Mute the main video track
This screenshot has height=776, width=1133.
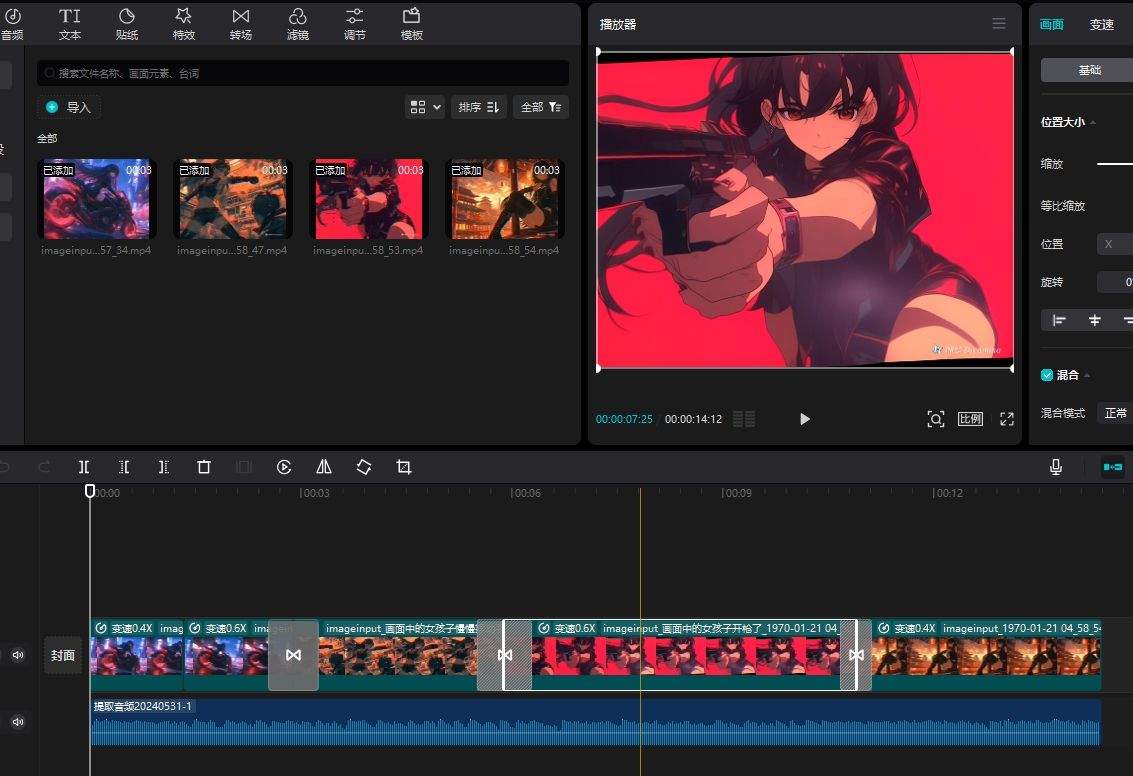point(18,655)
